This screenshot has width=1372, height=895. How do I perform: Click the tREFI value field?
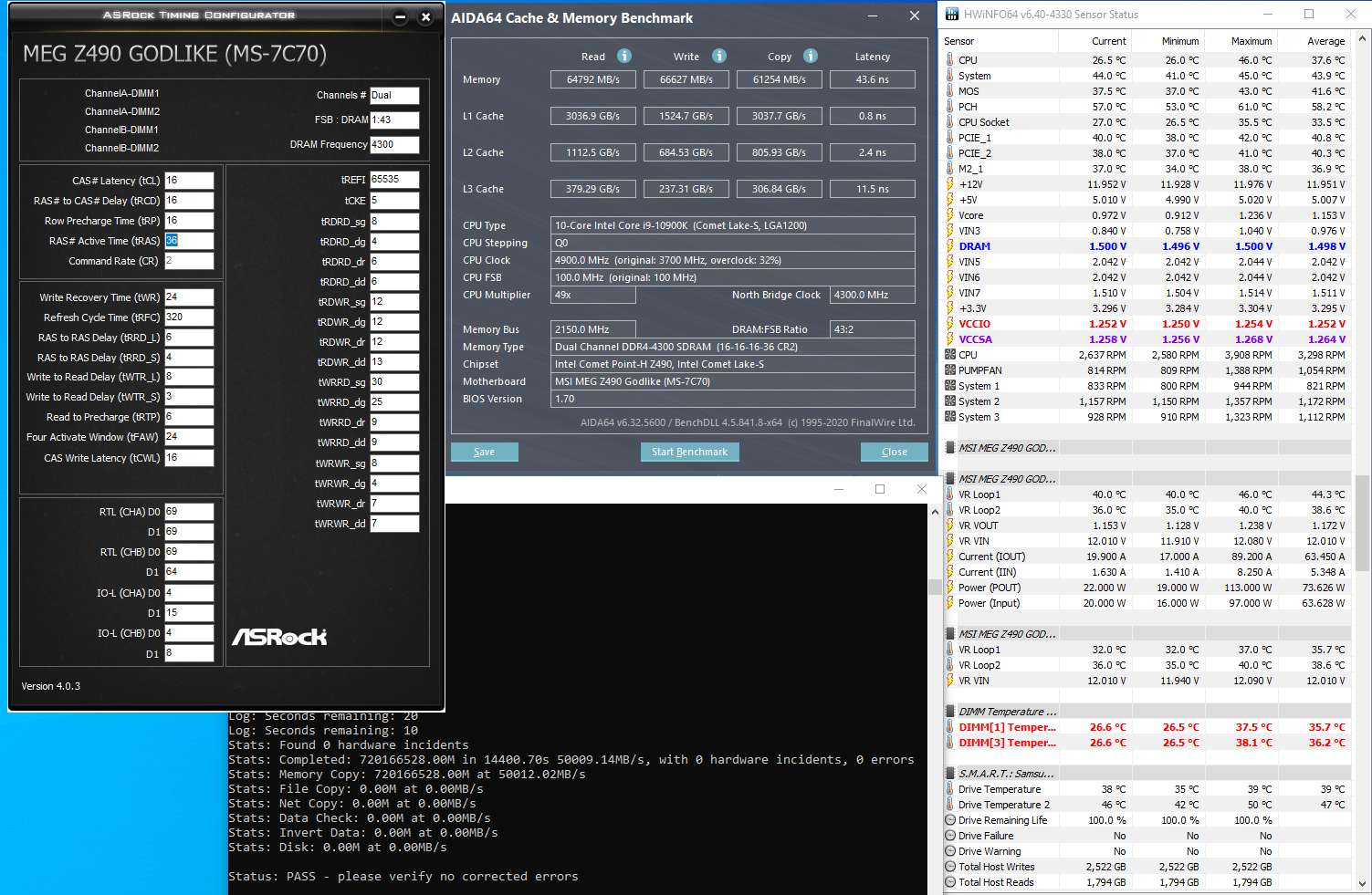pos(394,180)
